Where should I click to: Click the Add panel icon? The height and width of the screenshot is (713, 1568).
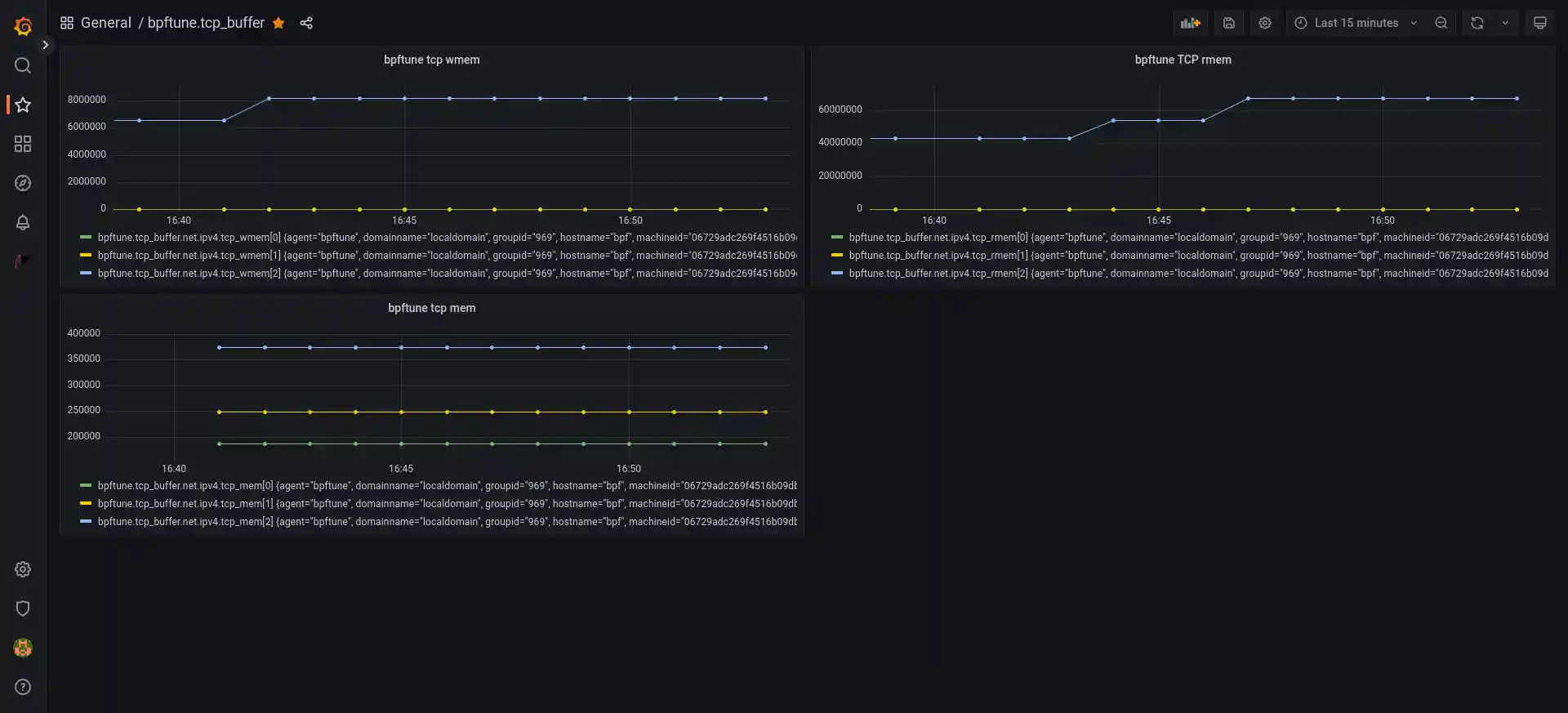tap(1190, 23)
